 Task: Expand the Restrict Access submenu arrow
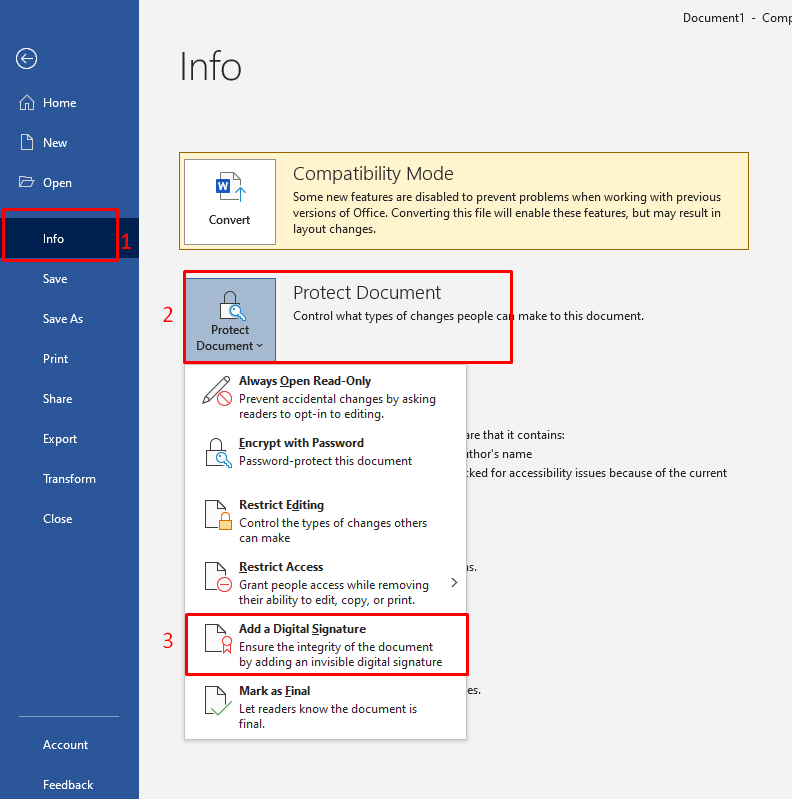click(x=454, y=582)
